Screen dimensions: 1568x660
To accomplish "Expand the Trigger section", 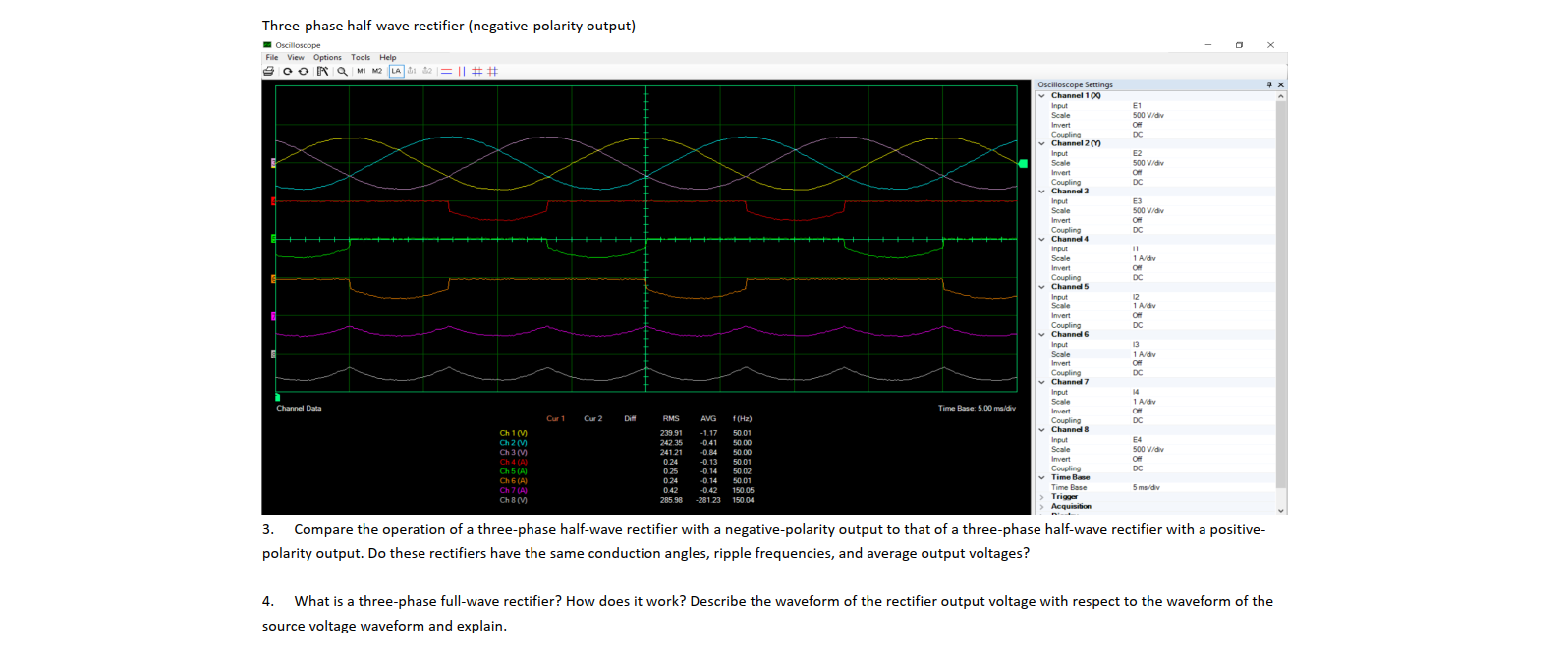I will point(1042,496).
